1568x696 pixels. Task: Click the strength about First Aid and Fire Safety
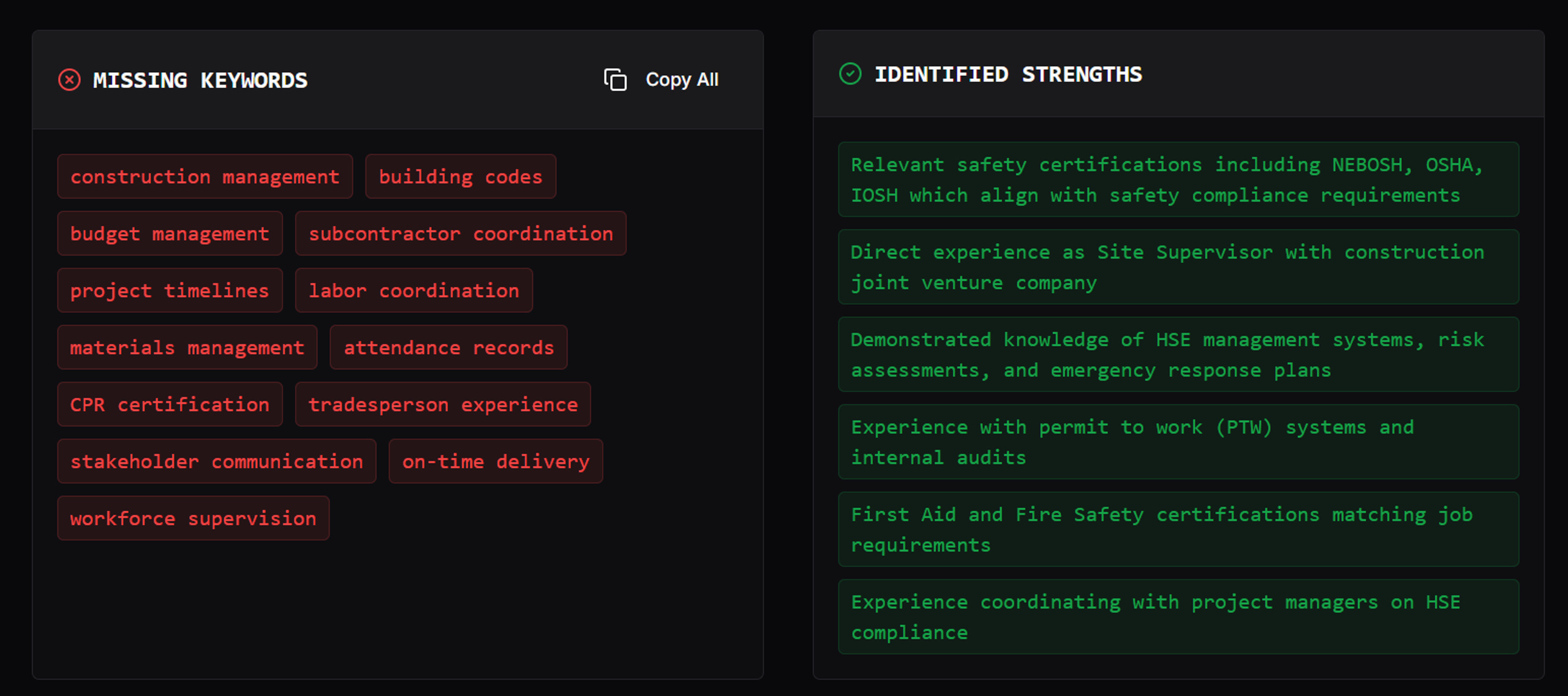pyautogui.click(x=1178, y=529)
